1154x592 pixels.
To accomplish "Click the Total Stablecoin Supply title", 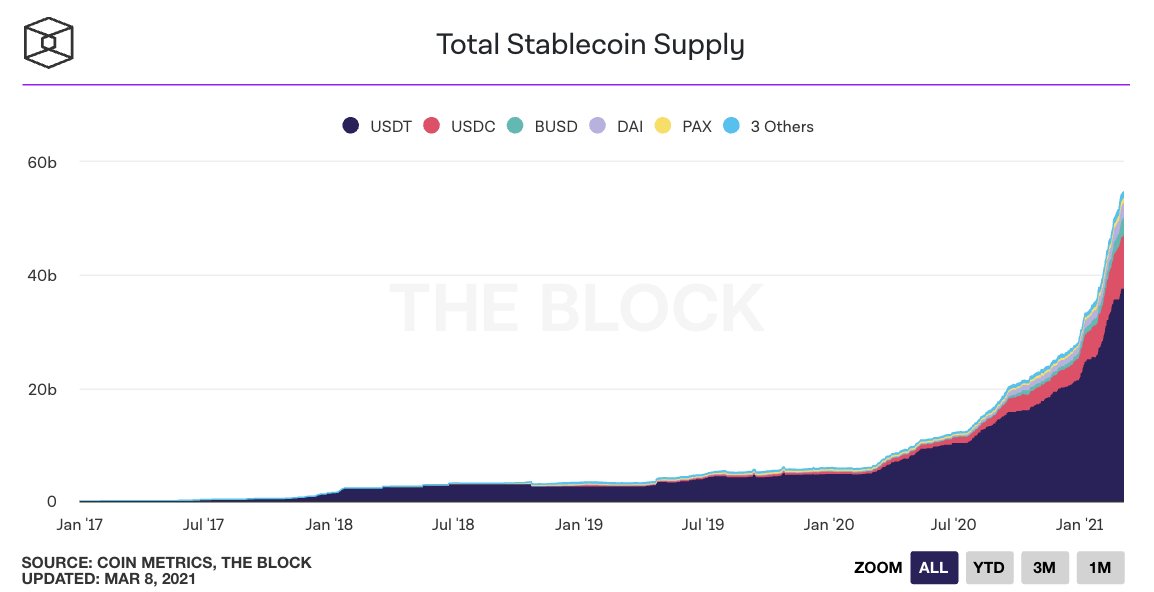I will (590, 45).
